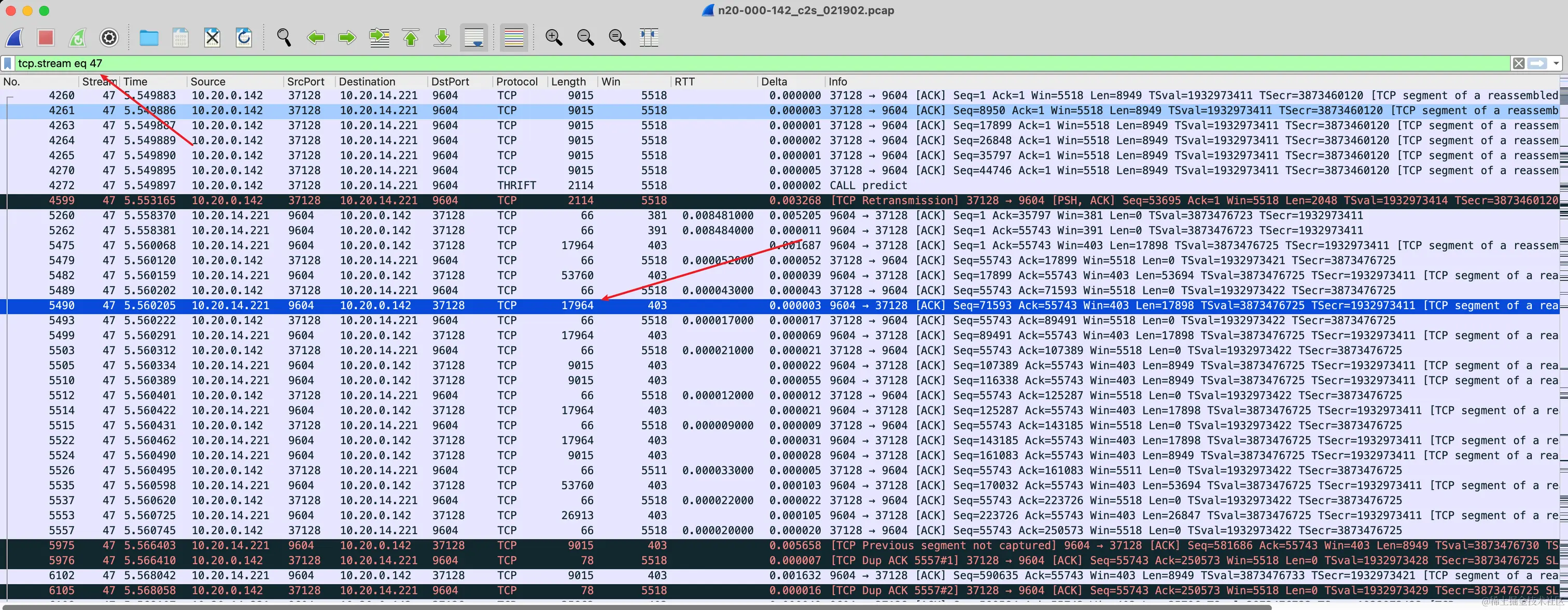
Task: Stop the running capture with the red square
Action: (x=46, y=38)
